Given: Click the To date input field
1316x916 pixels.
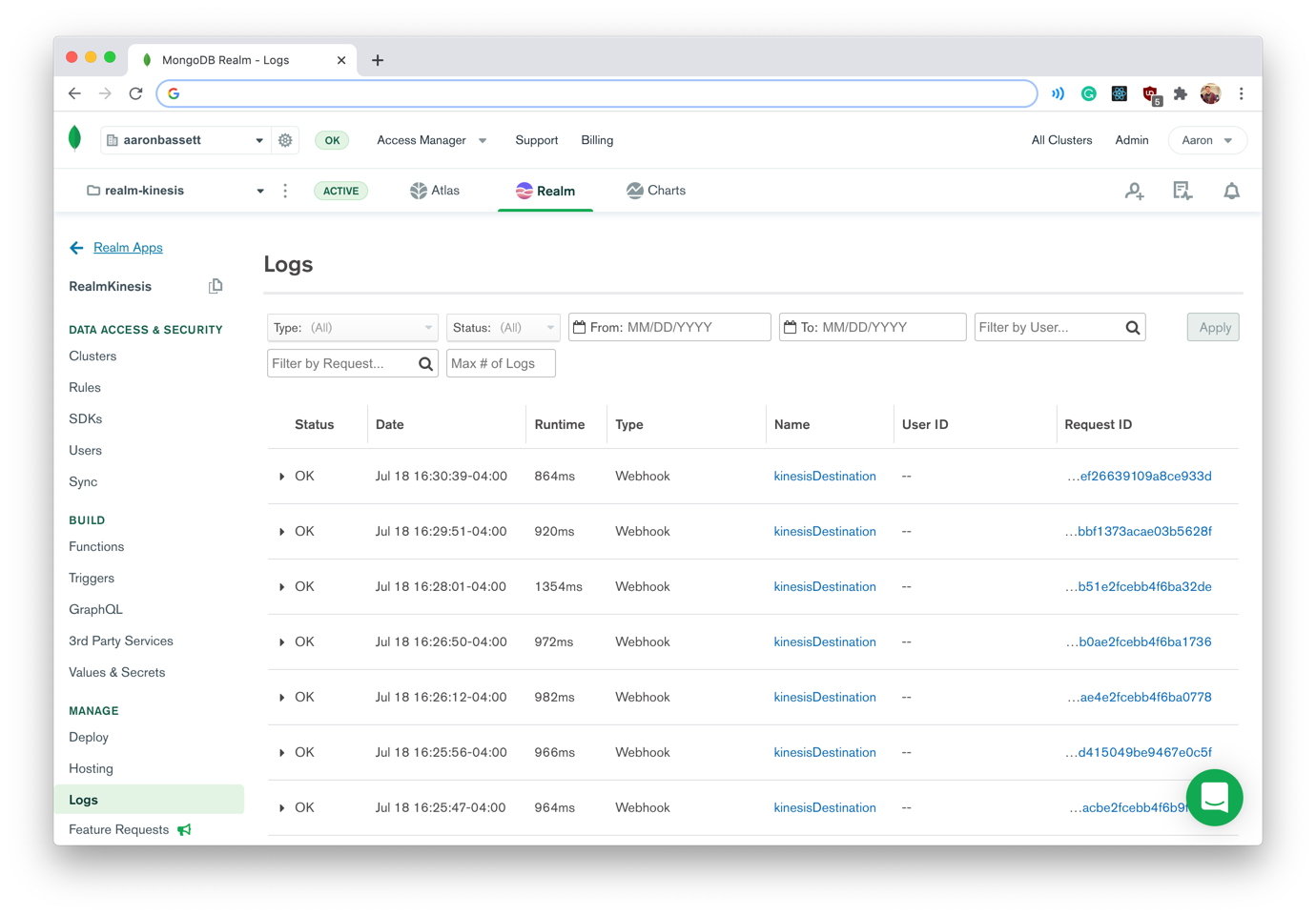Looking at the screenshot, I should [x=873, y=328].
